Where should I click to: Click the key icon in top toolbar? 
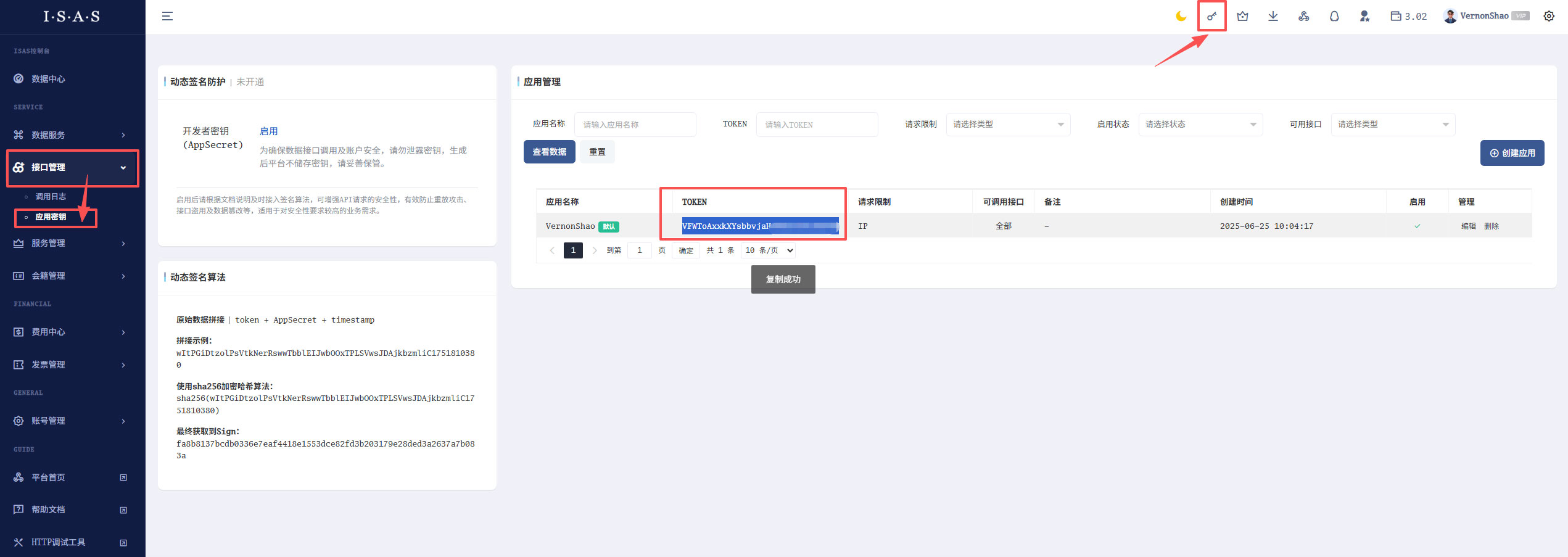(x=1211, y=17)
